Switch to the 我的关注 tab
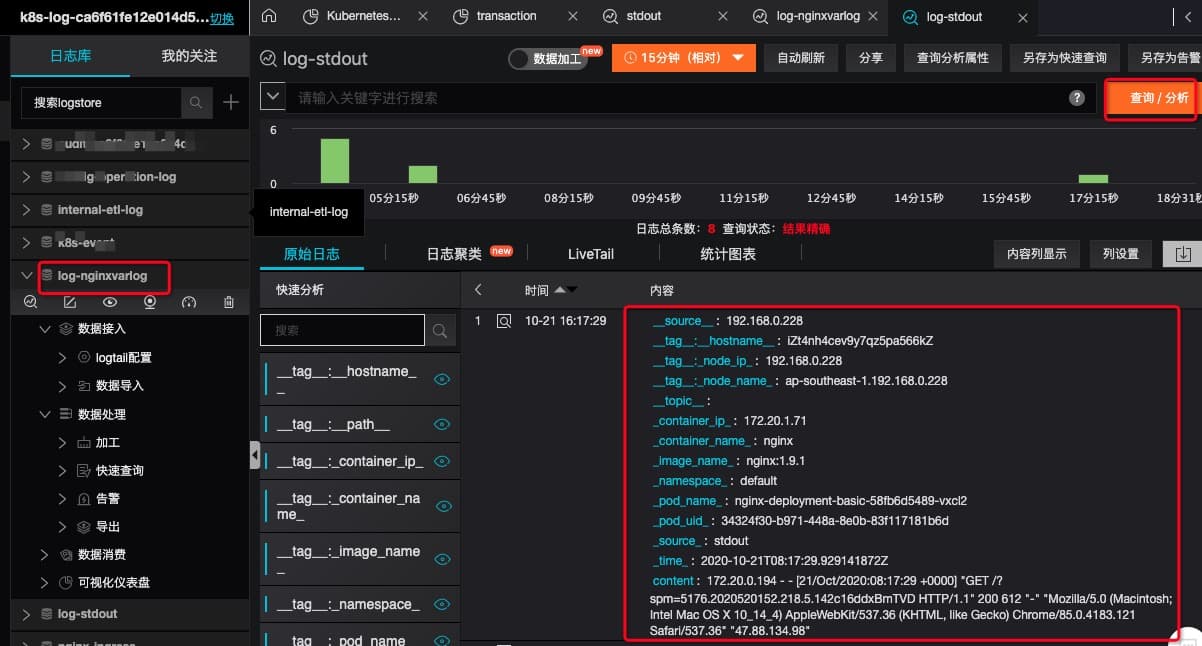This screenshot has width=1202, height=646. pos(189,56)
